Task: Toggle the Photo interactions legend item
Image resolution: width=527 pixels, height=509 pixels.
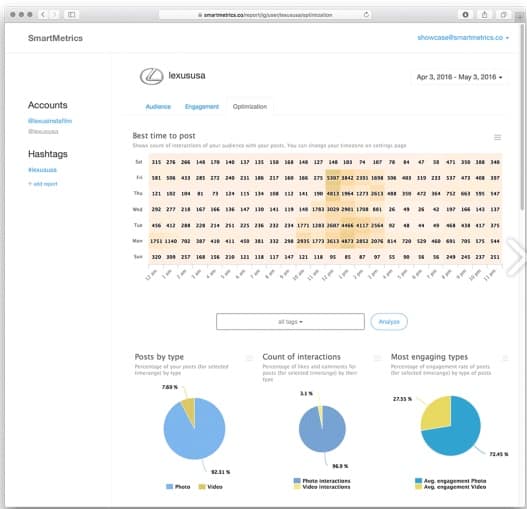Action: pos(322,481)
